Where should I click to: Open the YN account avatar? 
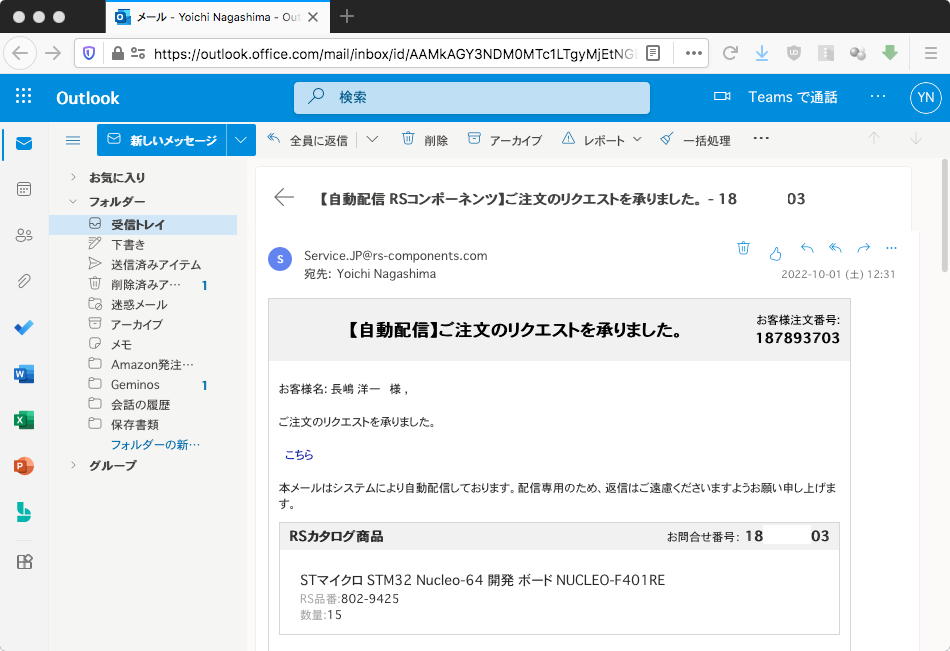(925, 97)
